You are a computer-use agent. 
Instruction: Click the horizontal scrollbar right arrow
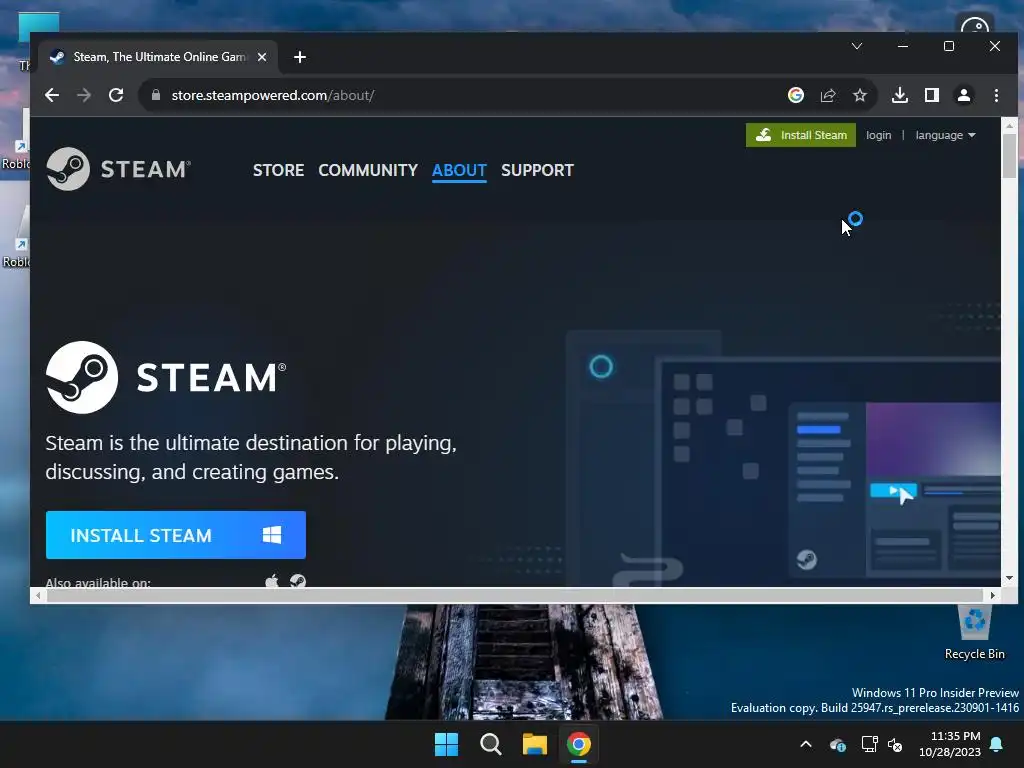pos(993,596)
